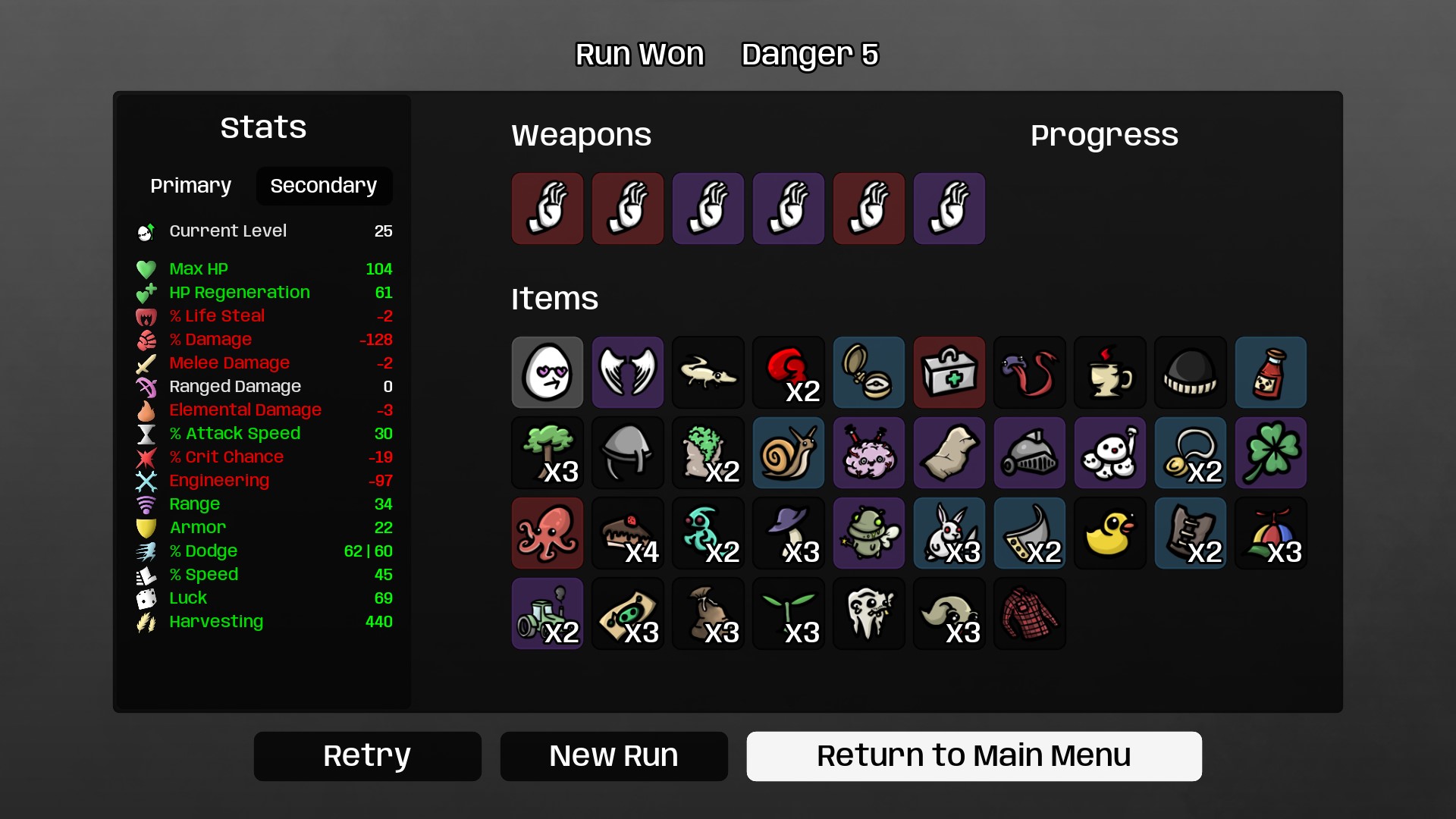Click the Retry button
1456x819 pixels.
(367, 756)
